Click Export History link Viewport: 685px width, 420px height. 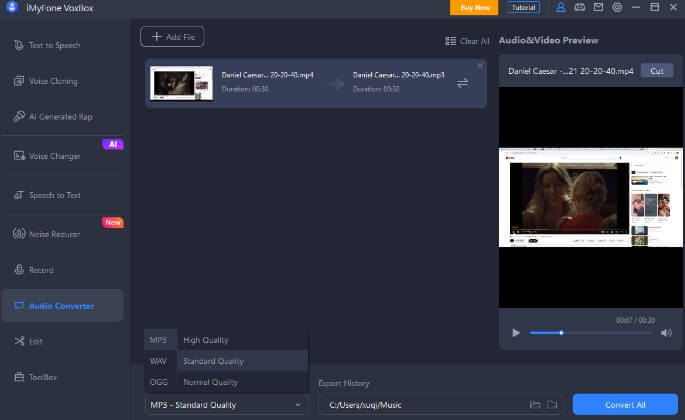point(344,383)
